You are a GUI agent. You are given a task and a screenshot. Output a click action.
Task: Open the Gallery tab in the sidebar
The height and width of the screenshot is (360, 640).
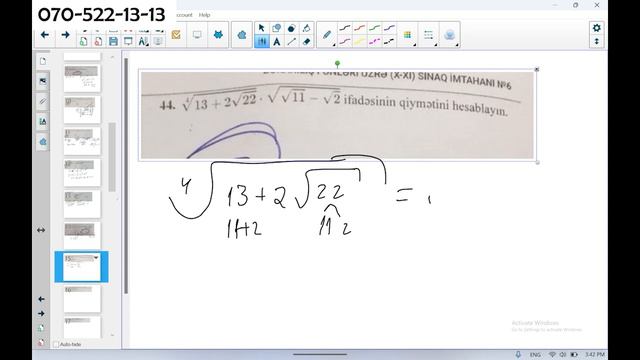(43, 81)
